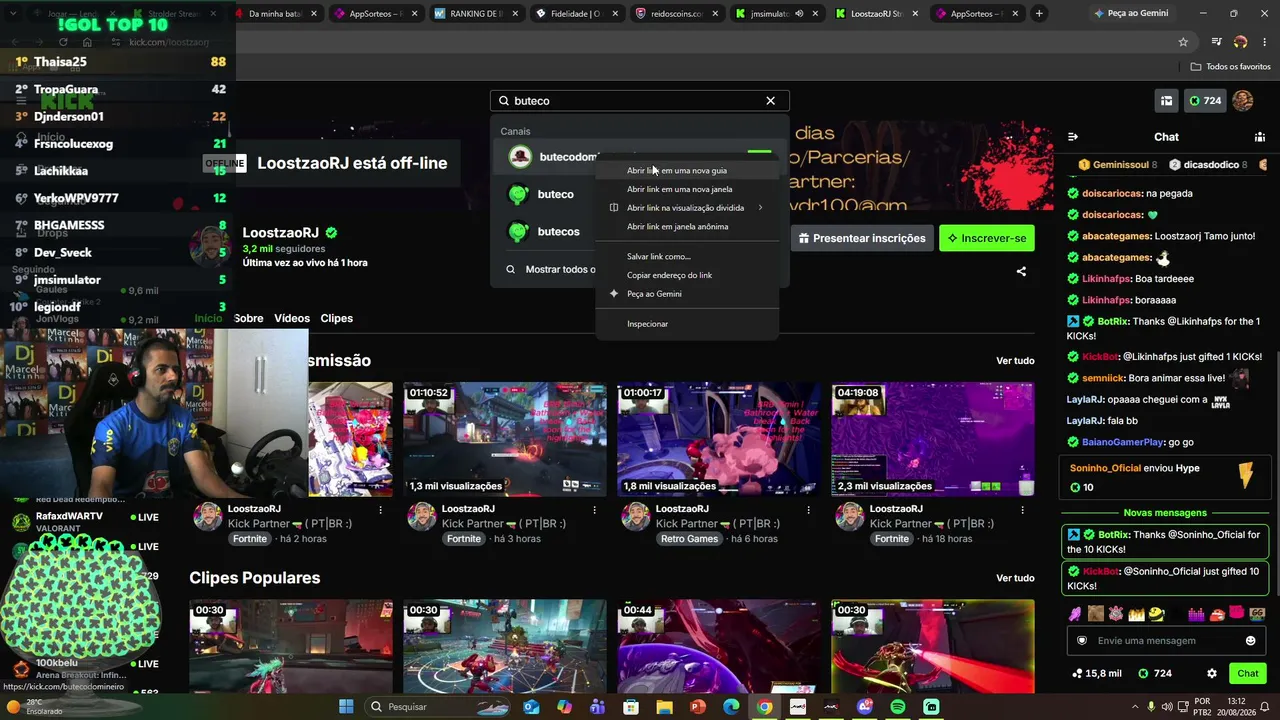Click Ver tudo for Clipes Populares
The width and height of the screenshot is (1280, 720).
1015,578
